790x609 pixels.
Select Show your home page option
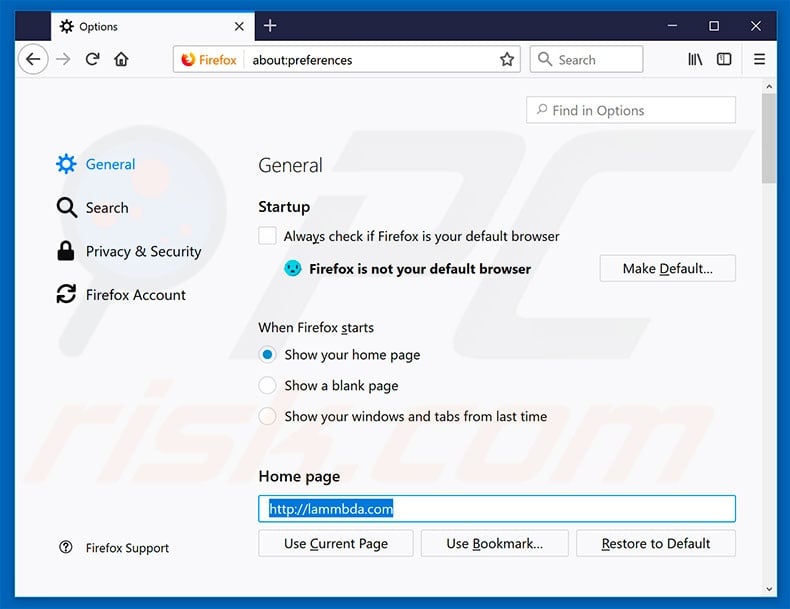tap(268, 355)
